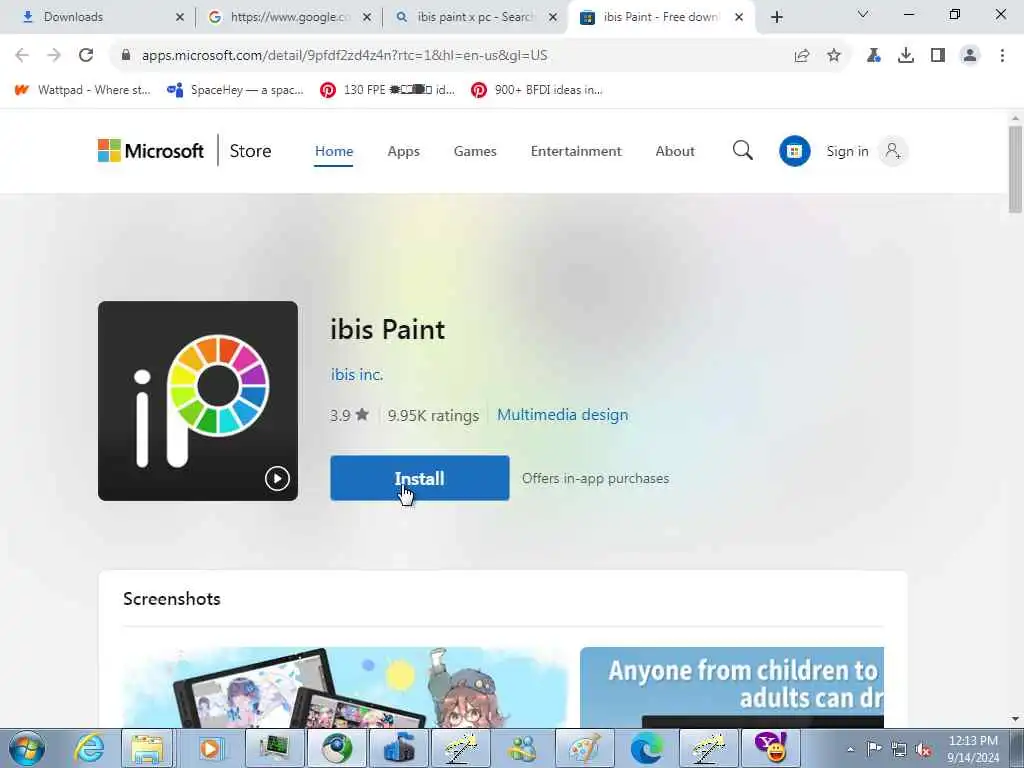This screenshot has height=768, width=1024.
Task: Click the 3.9 star rating
Action: pyautogui.click(x=349, y=415)
